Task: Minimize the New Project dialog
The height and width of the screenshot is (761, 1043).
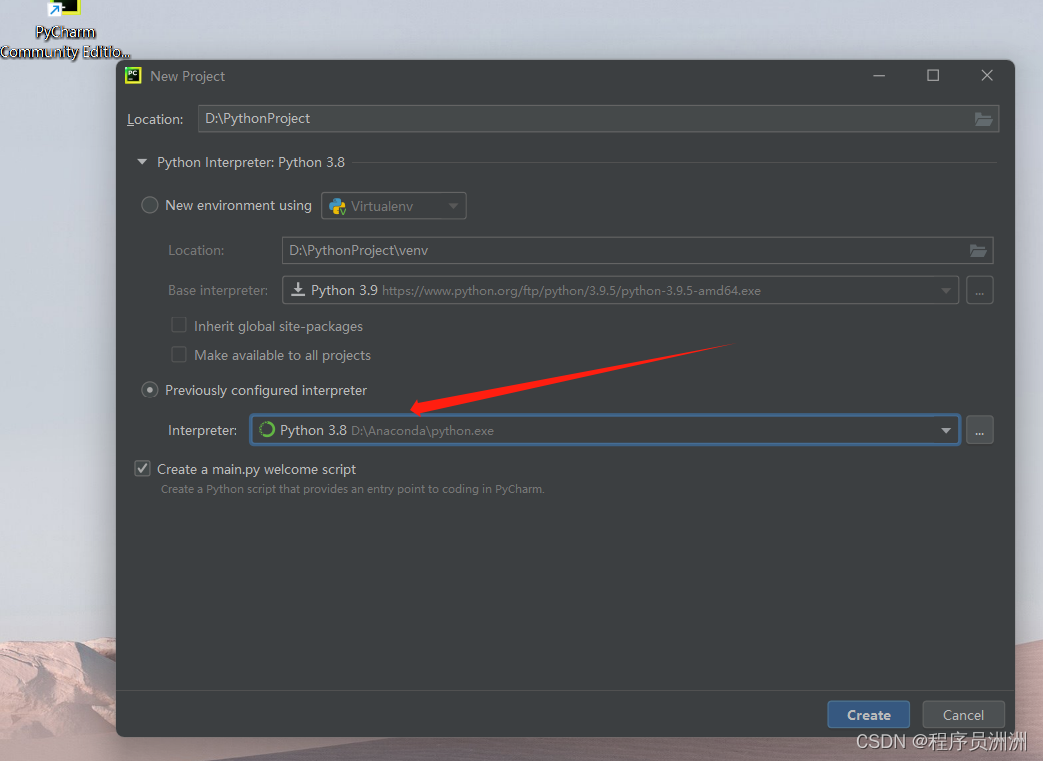Action: click(x=879, y=76)
